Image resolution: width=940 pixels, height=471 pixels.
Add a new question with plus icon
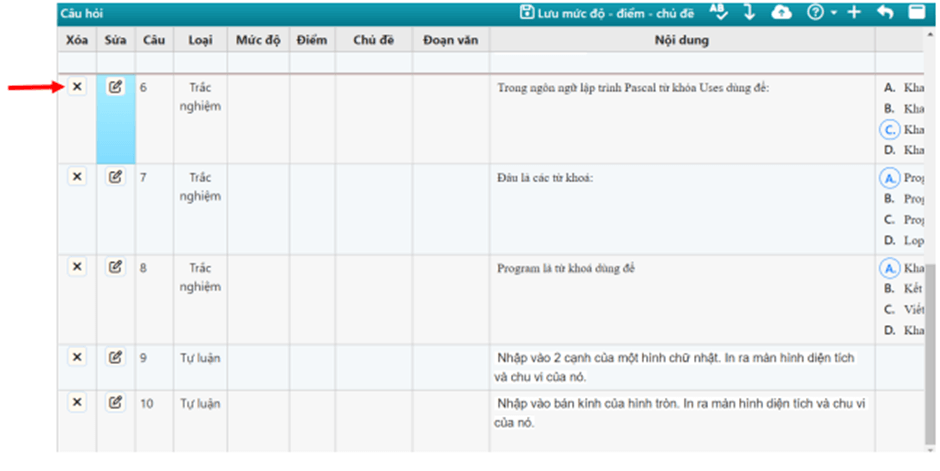click(x=853, y=12)
